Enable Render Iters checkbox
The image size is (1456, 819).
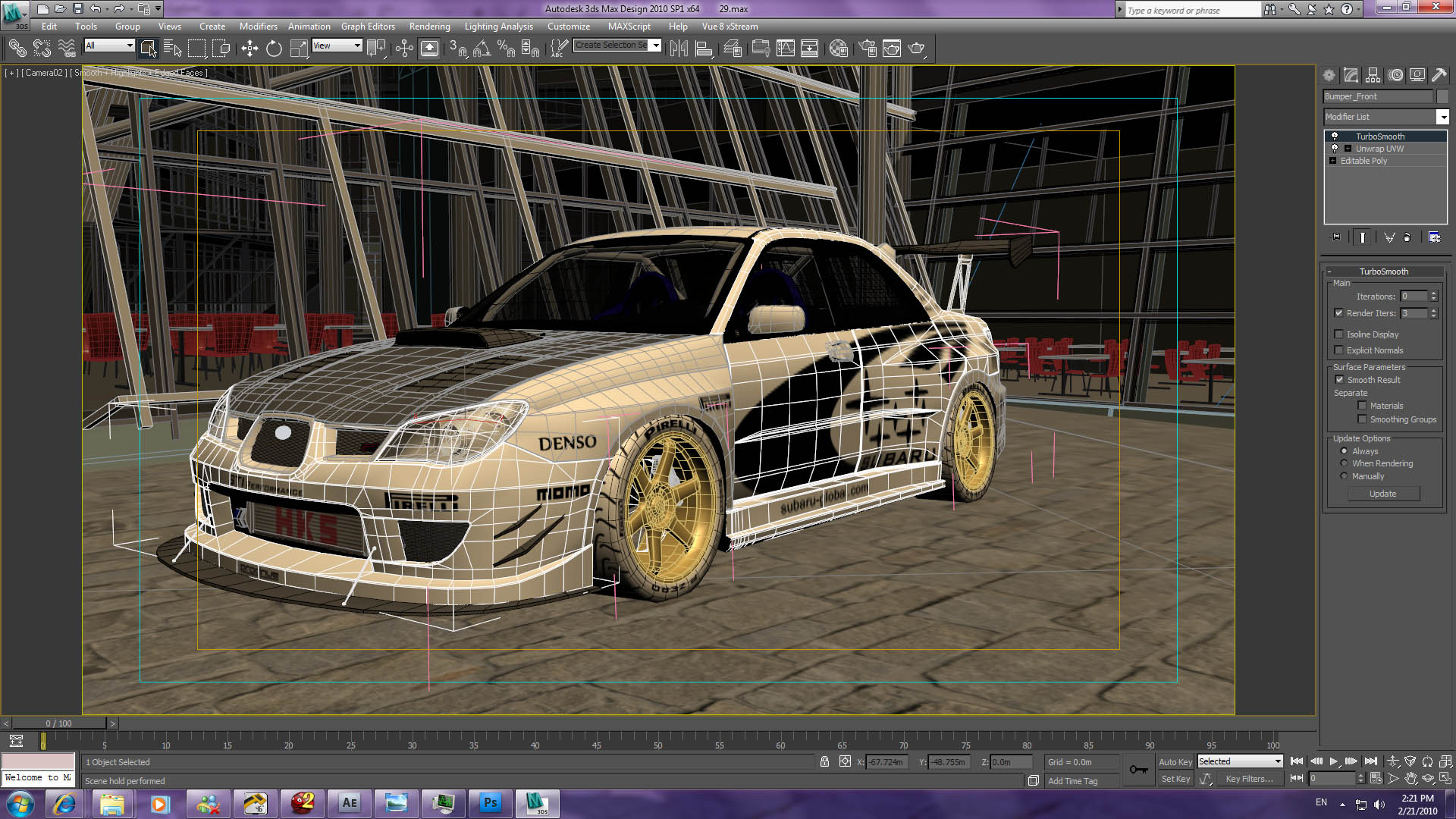click(x=1338, y=313)
